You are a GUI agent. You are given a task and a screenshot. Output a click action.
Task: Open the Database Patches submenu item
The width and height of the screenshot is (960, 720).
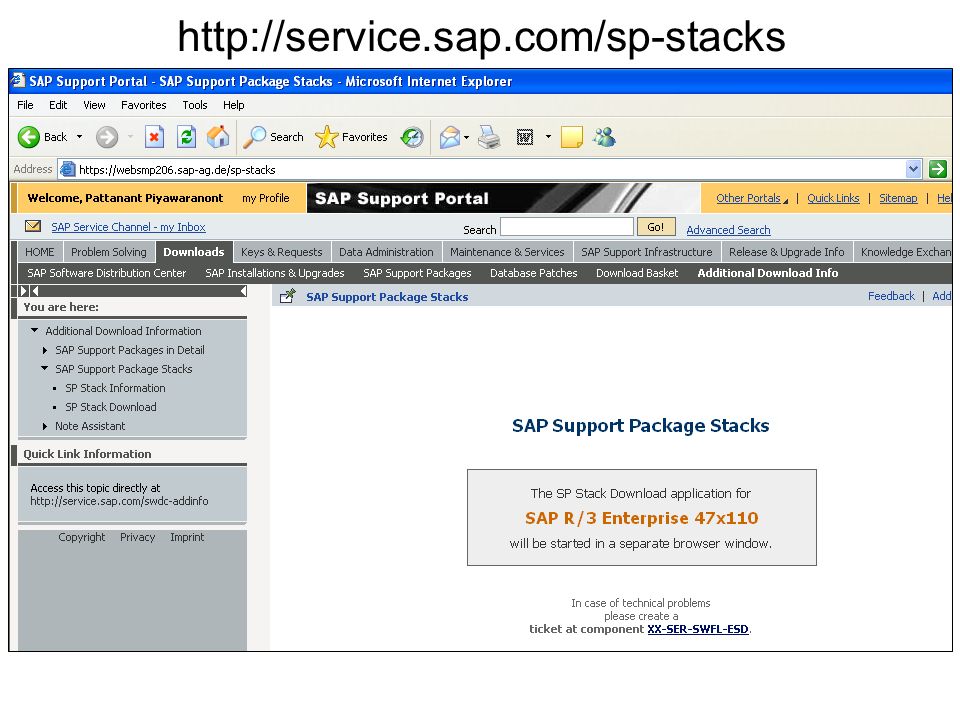click(533, 273)
